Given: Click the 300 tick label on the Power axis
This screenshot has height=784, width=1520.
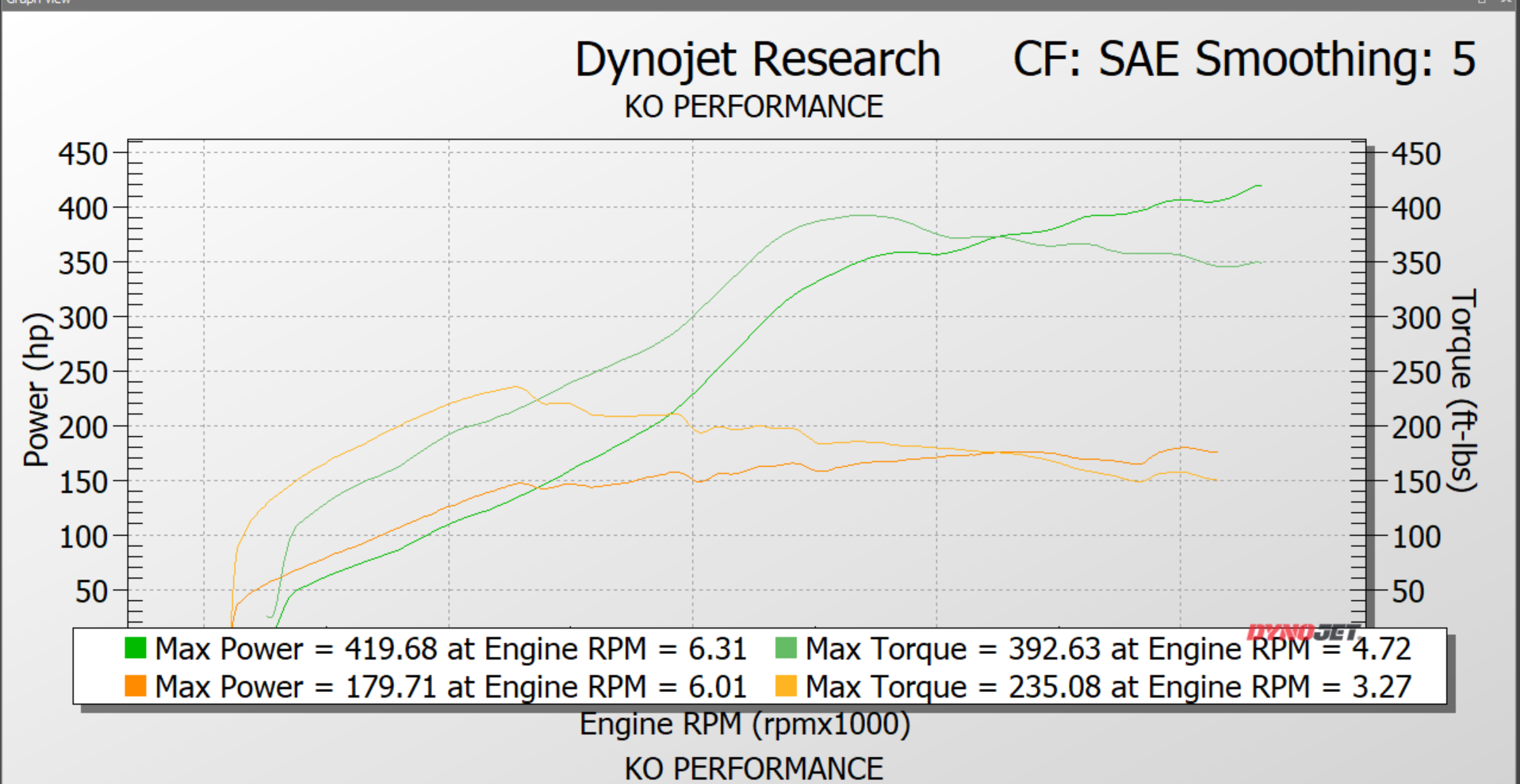Looking at the screenshot, I should (x=83, y=318).
